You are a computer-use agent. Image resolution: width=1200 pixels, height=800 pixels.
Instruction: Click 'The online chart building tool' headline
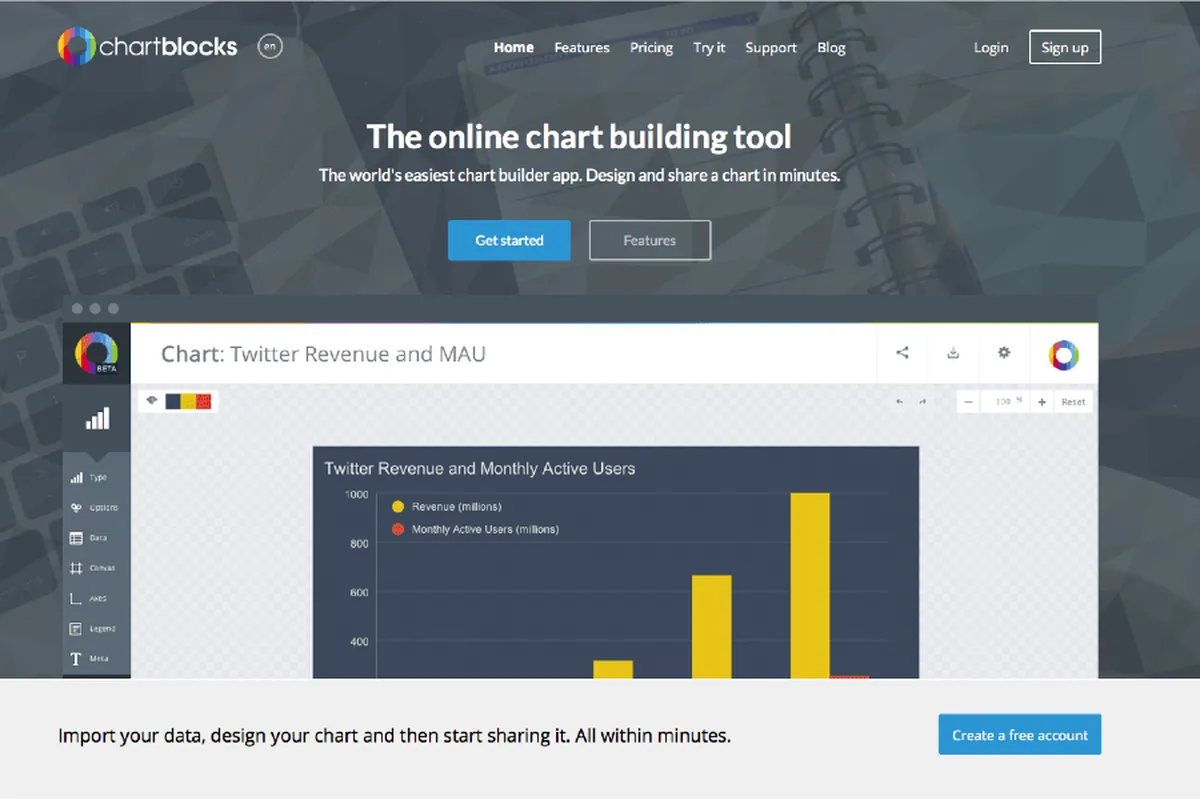point(579,136)
